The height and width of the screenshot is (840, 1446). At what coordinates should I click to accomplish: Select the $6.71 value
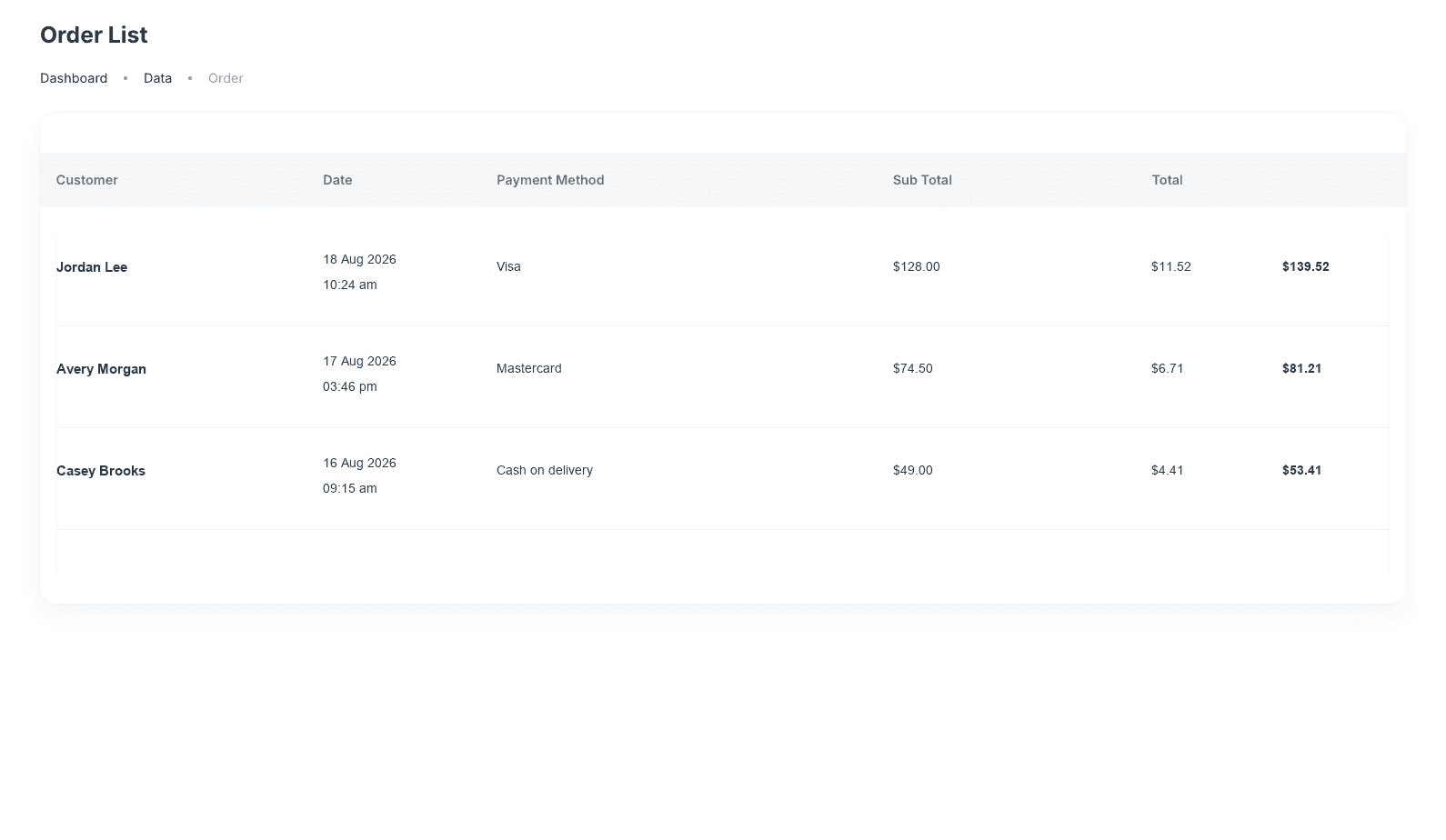1168,368
